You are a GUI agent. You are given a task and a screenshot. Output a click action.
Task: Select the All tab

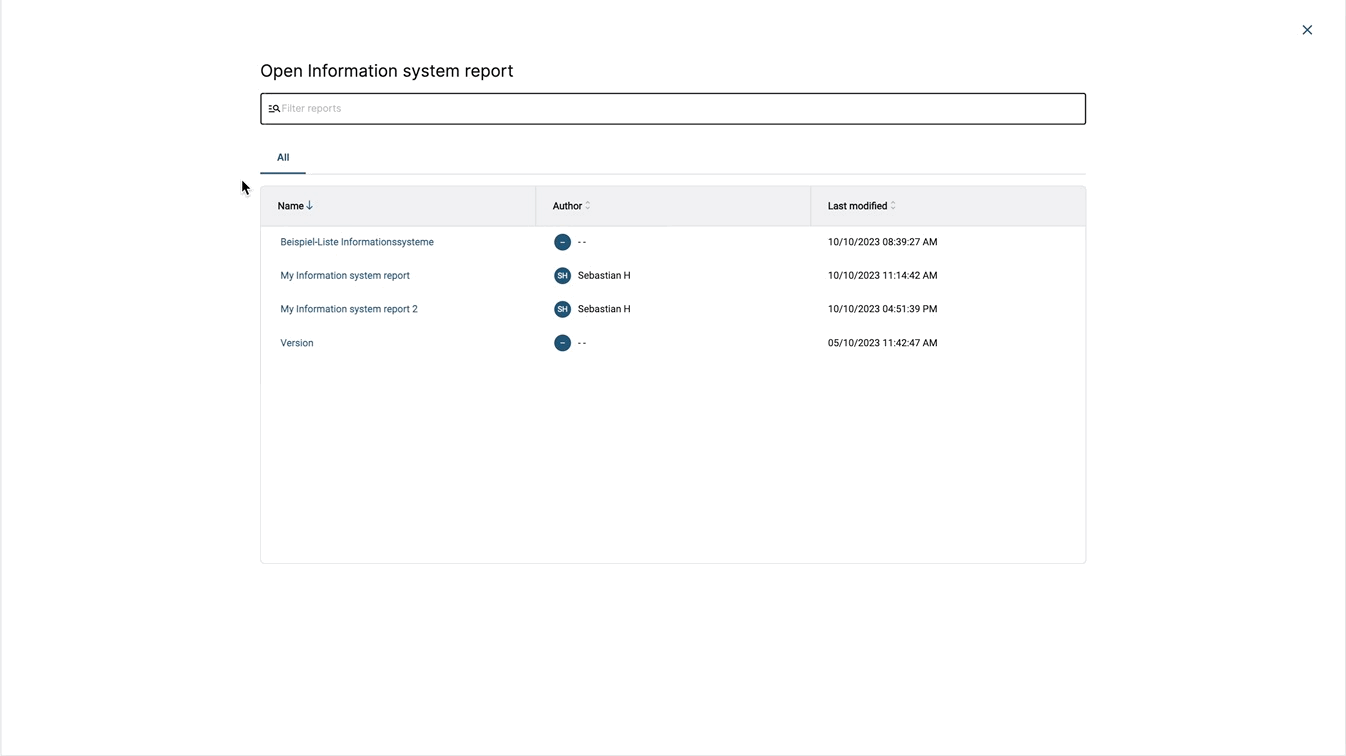pyautogui.click(x=283, y=157)
